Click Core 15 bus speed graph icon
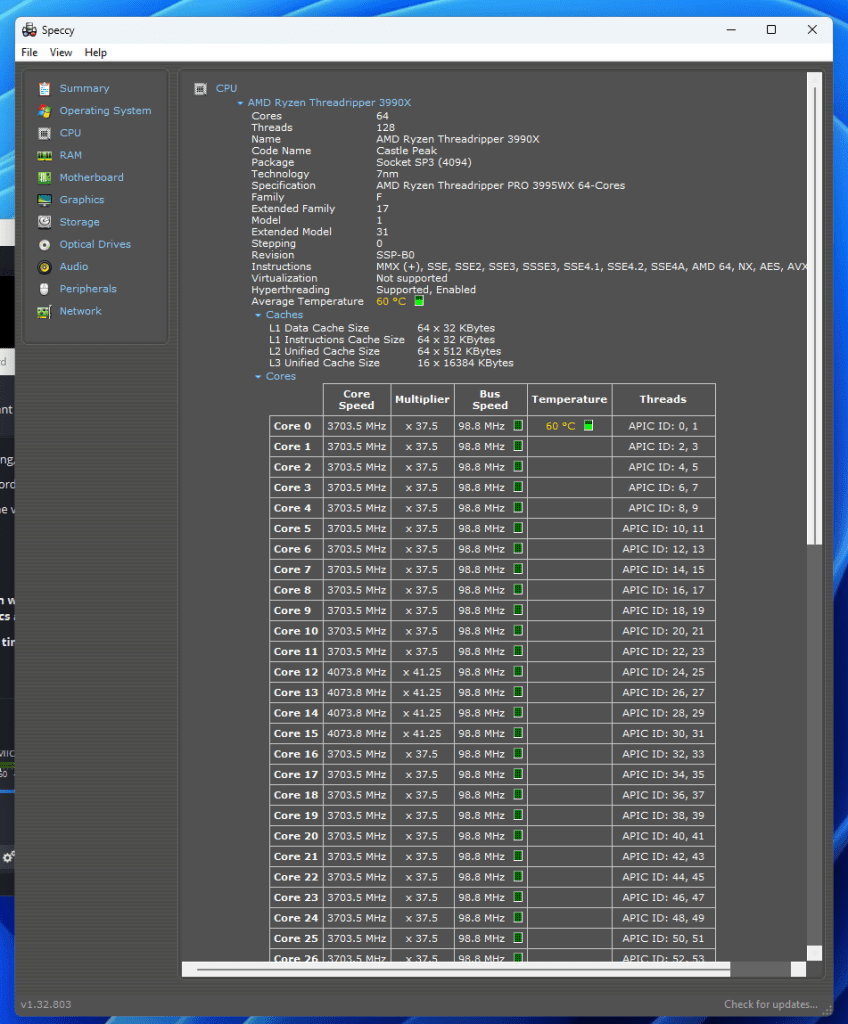This screenshot has height=1024, width=848. coord(518,733)
